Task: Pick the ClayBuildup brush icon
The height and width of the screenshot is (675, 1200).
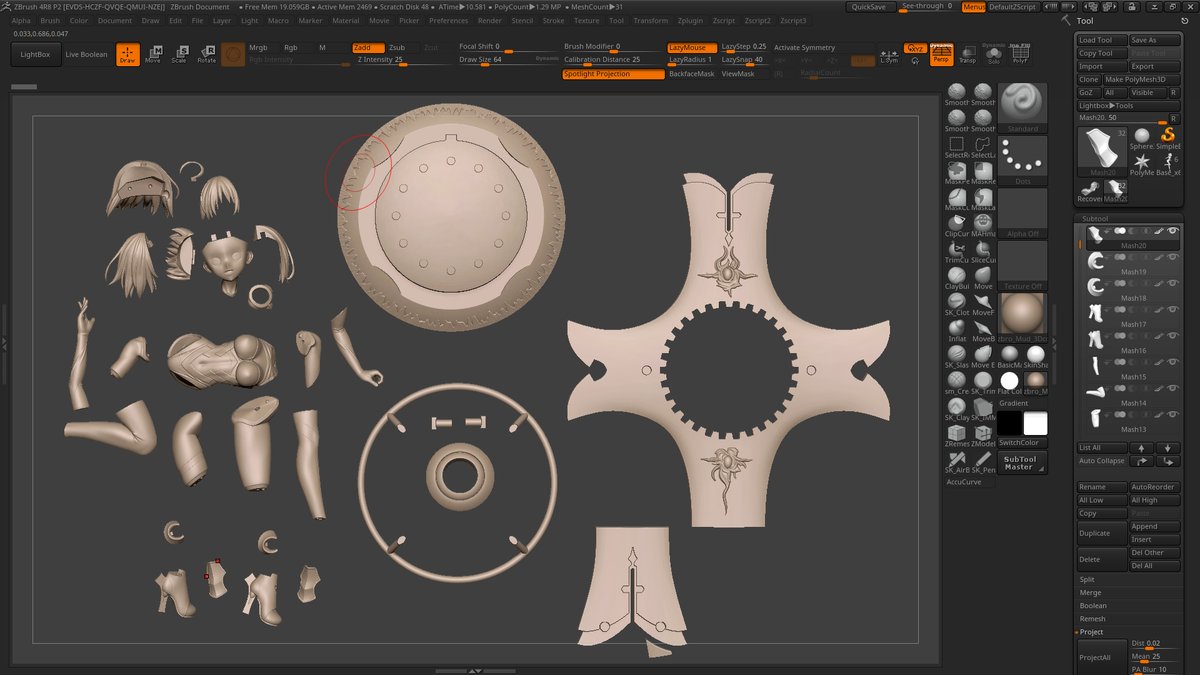Action: click(957, 276)
